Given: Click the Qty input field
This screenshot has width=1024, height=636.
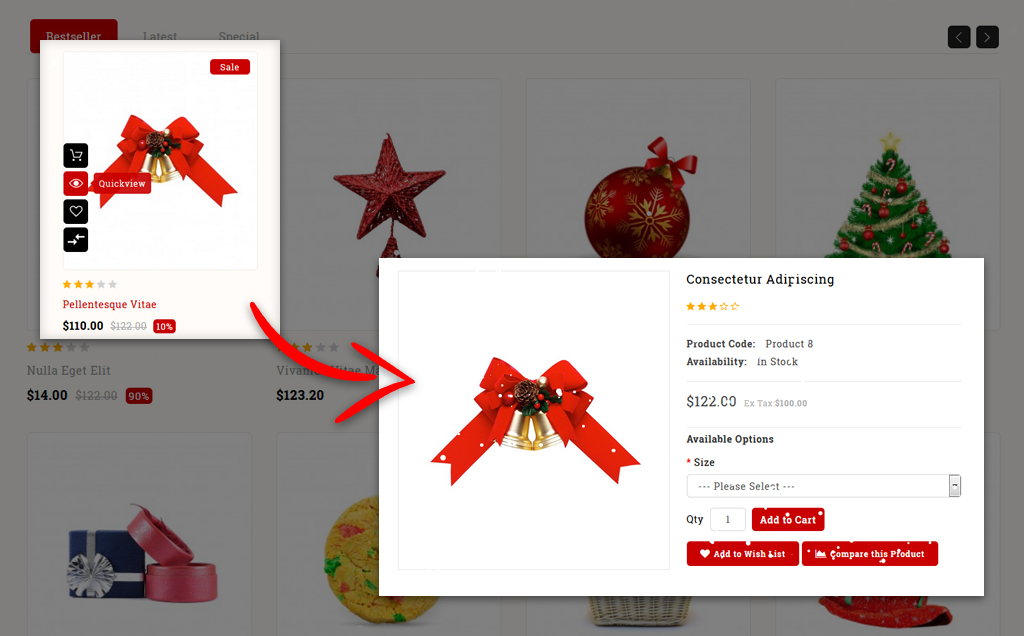Looking at the screenshot, I should pyautogui.click(x=728, y=520).
